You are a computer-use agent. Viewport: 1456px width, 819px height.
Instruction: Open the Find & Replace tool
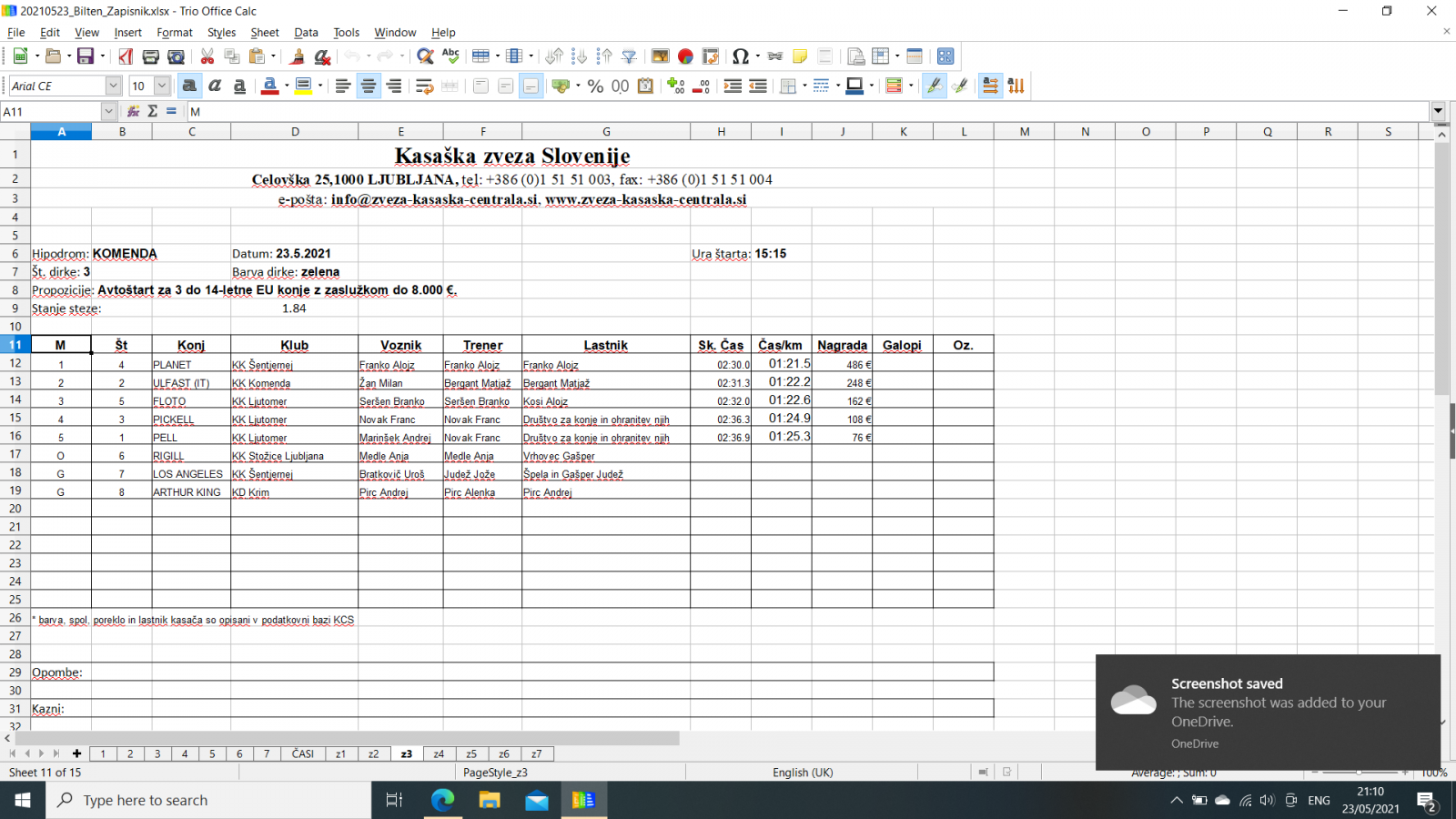tap(425, 56)
